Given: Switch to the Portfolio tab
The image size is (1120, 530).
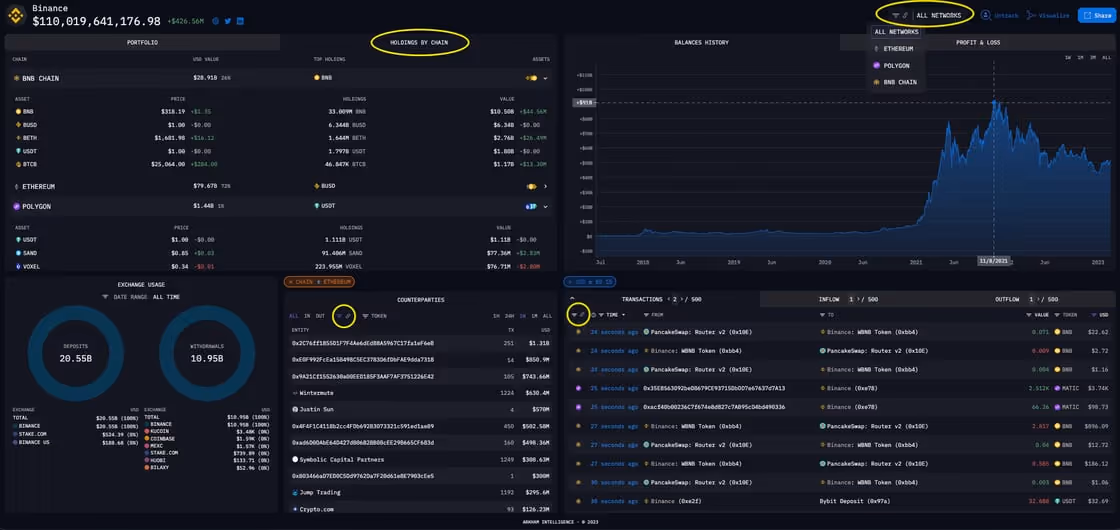Looking at the screenshot, I should point(142,43).
